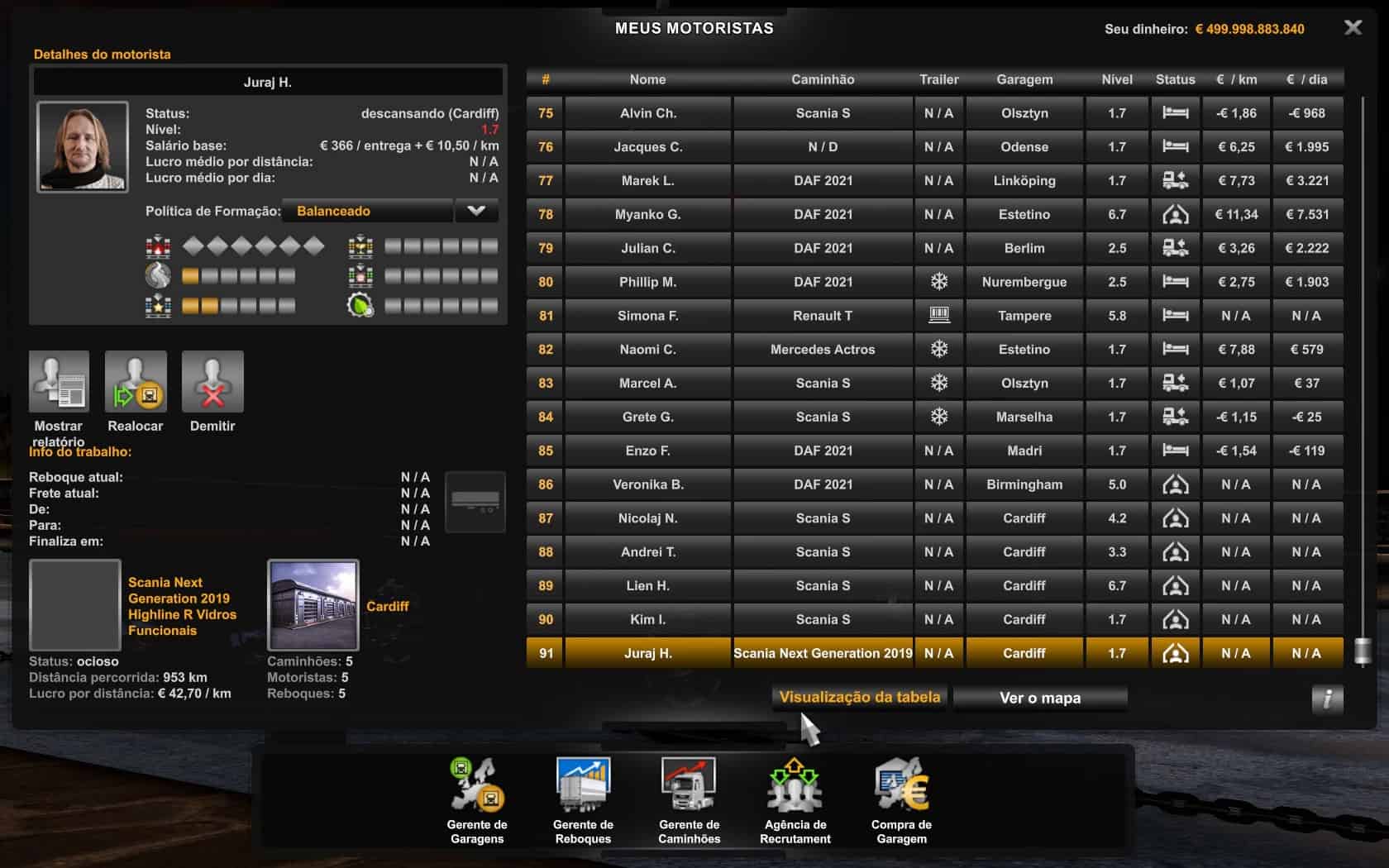This screenshot has height=868, width=1389.
Task: Click the Demitir driver icon
Action: click(212, 382)
